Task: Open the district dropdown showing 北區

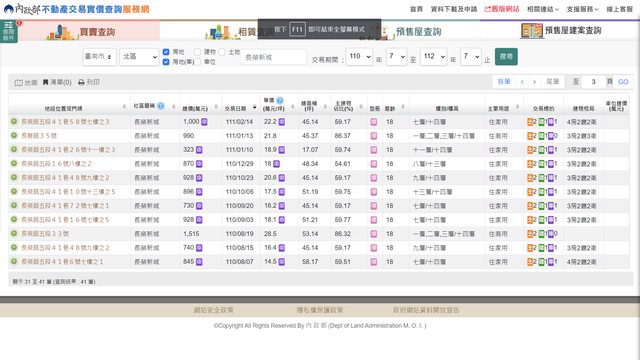Action: coord(139,57)
